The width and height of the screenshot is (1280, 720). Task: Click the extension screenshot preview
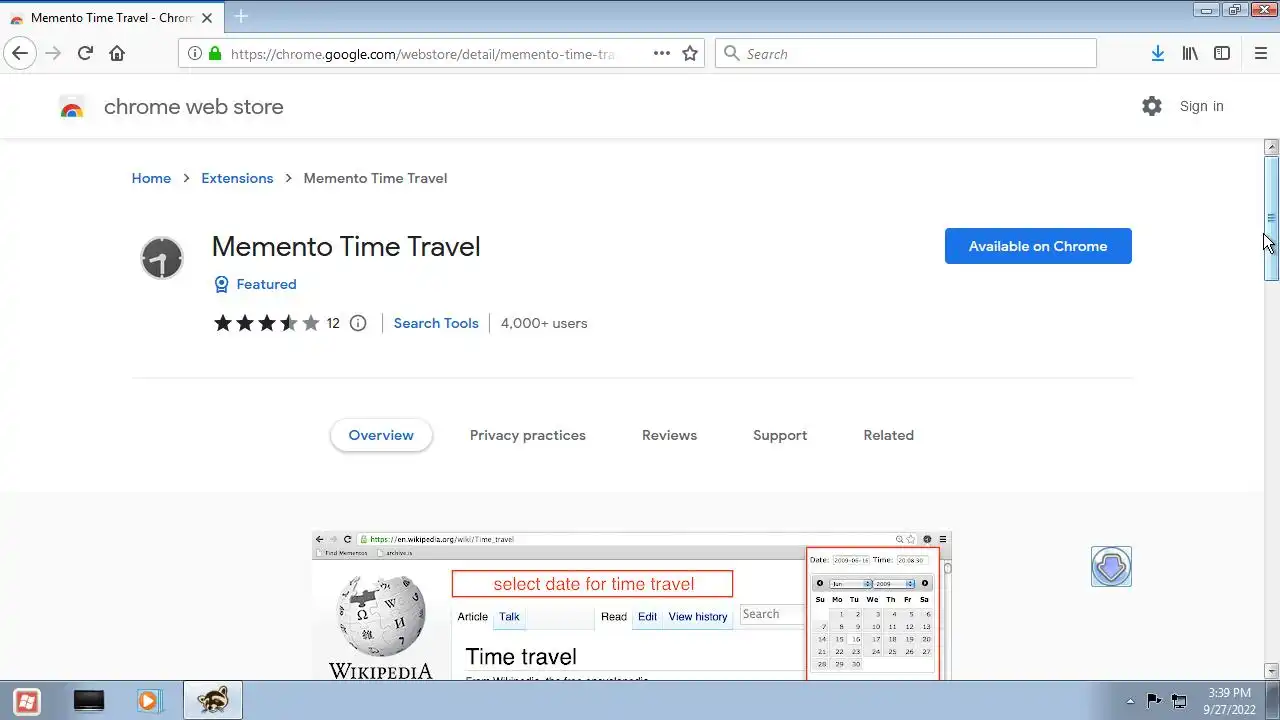point(631,606)
